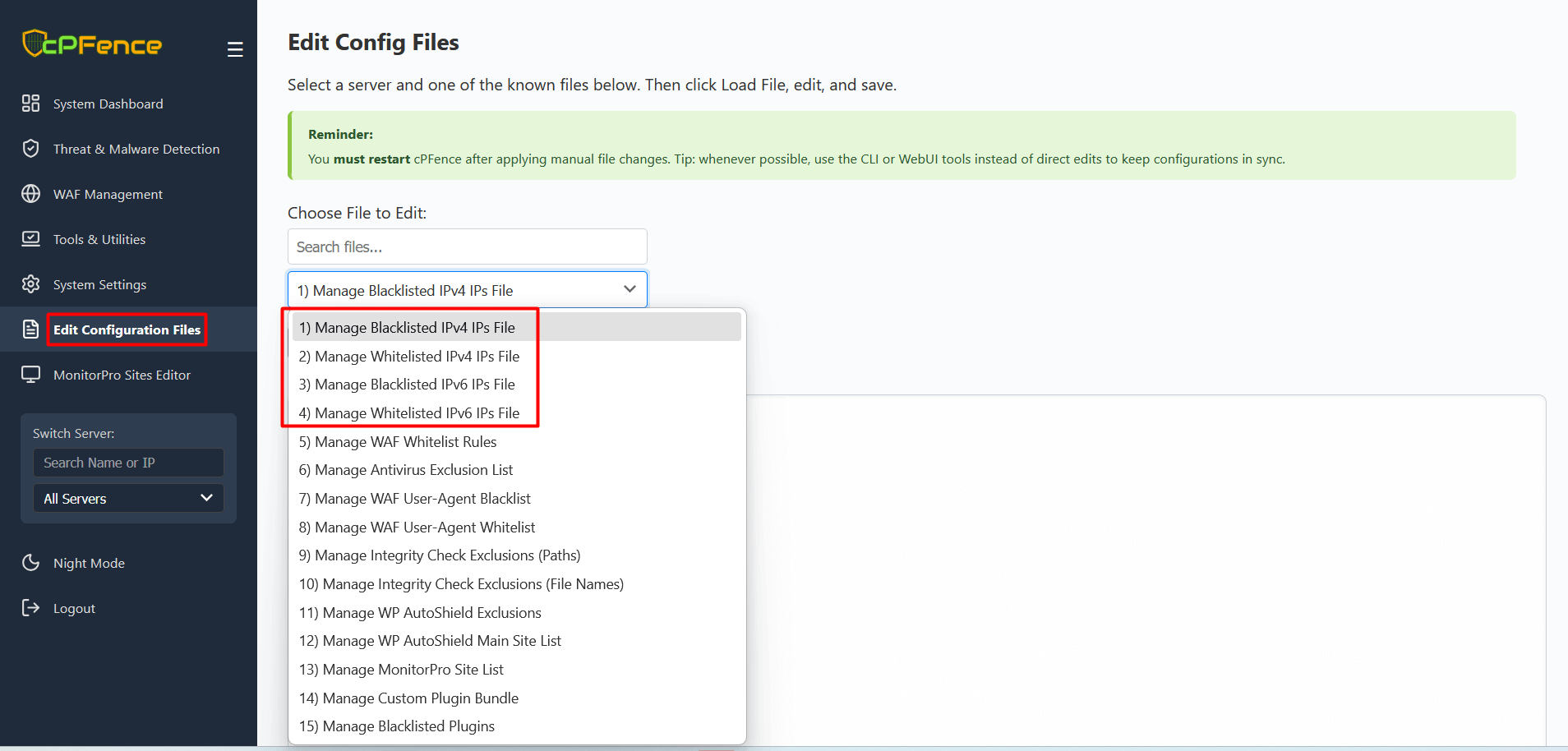Image resolution: width=1568 pixels, height=751 pixels.
Task: Click the WAF Management globe icon
Action: [30, 194]
